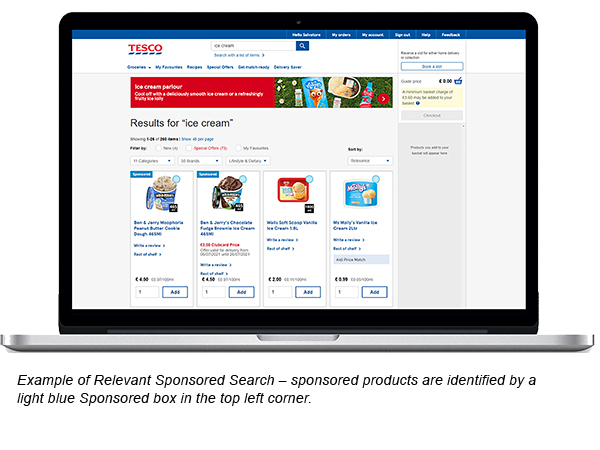This screenshot has width=600, height=450.
Task: Click the Book a slot button
Action: pyautogui.click(x=431, y=66)
